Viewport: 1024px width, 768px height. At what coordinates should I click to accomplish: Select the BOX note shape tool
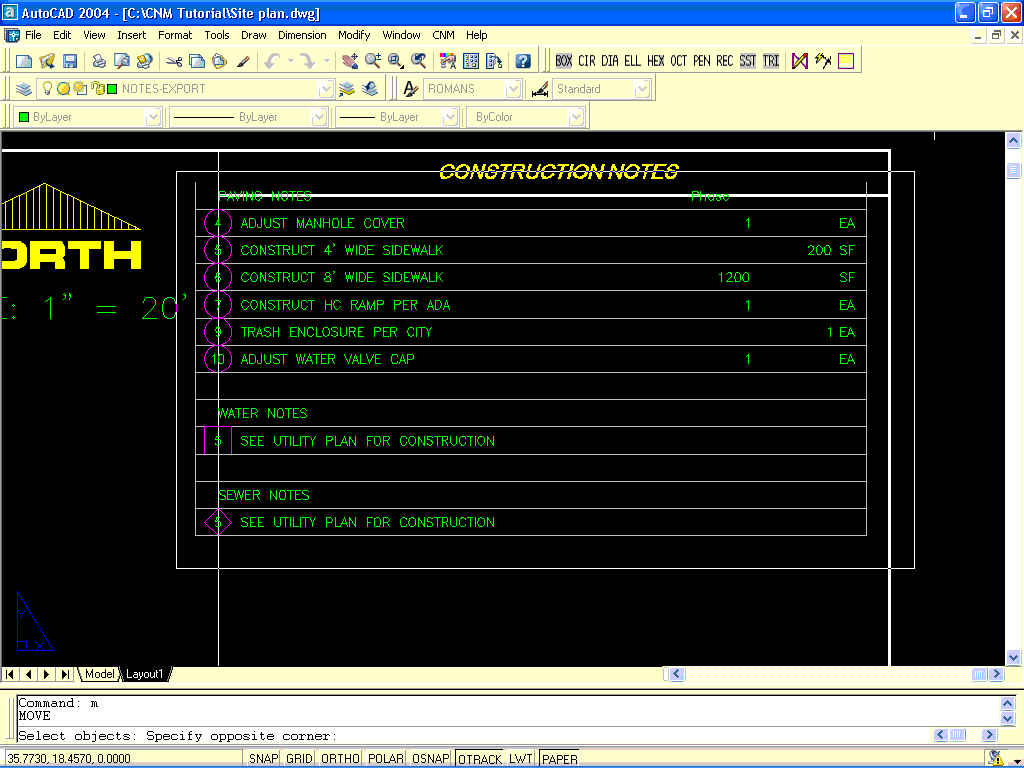564,61
